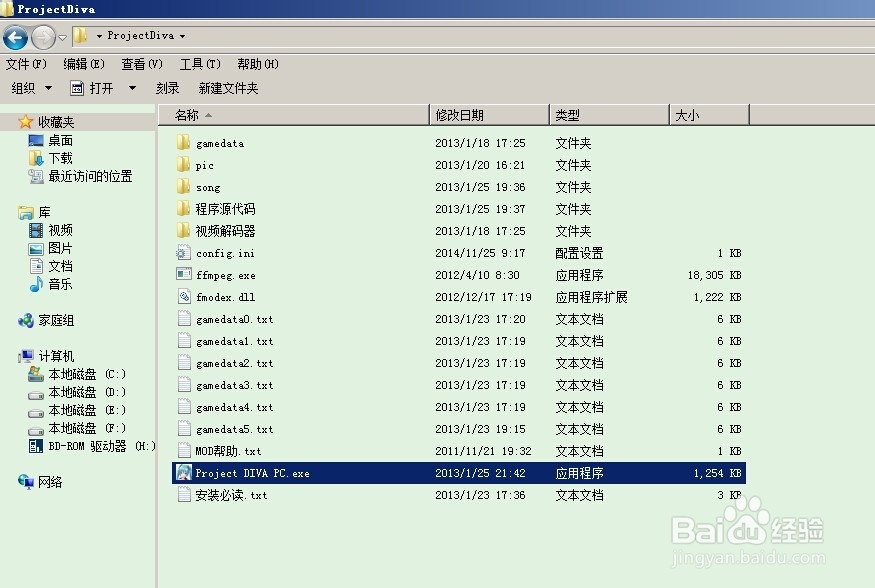Image resolution: width=875 pixels, height=588 pixels.
Task: Click the MOD帮助.txt text document icon
Action: point(185,451)
